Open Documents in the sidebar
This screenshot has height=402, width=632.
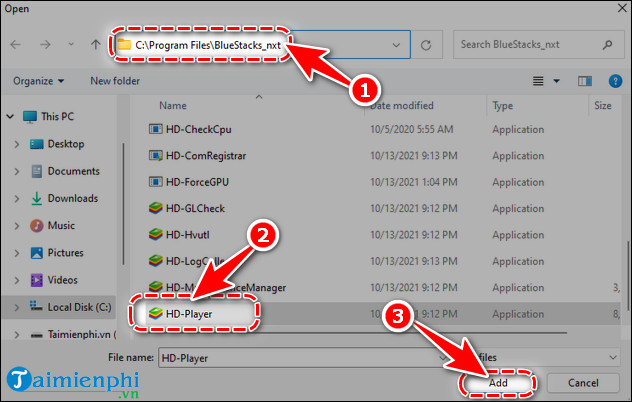pos(74,171)
